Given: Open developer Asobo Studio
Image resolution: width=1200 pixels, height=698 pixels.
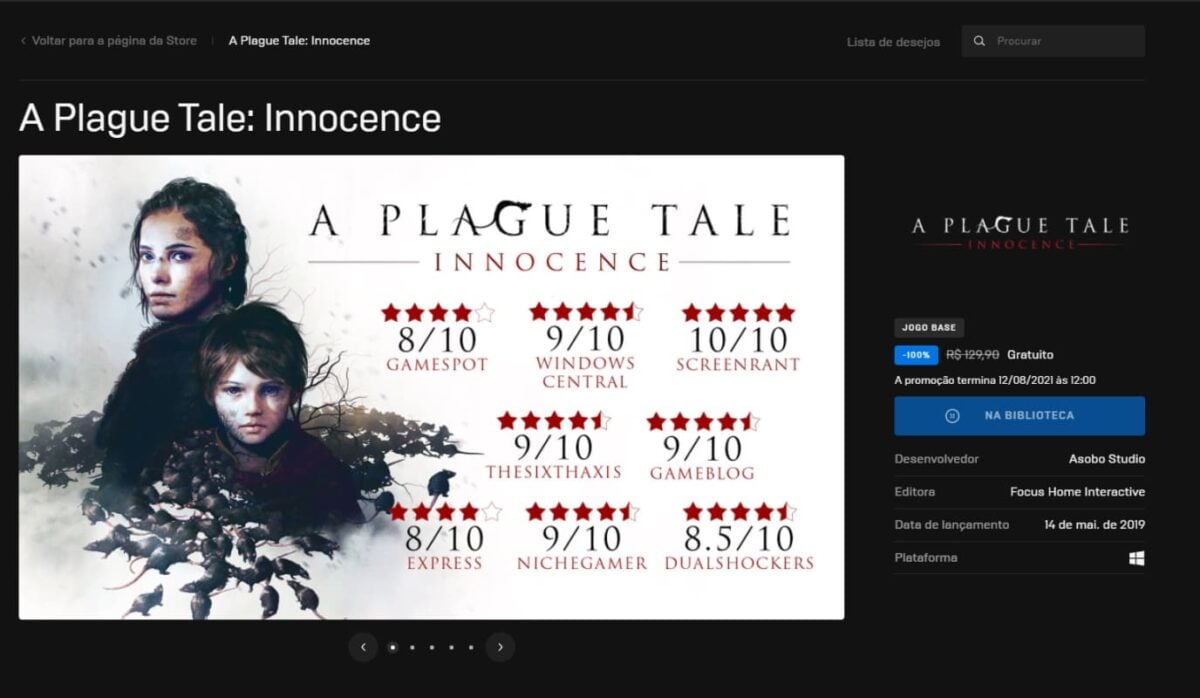Looking at the screenshot, I should tap(1107, 459).
